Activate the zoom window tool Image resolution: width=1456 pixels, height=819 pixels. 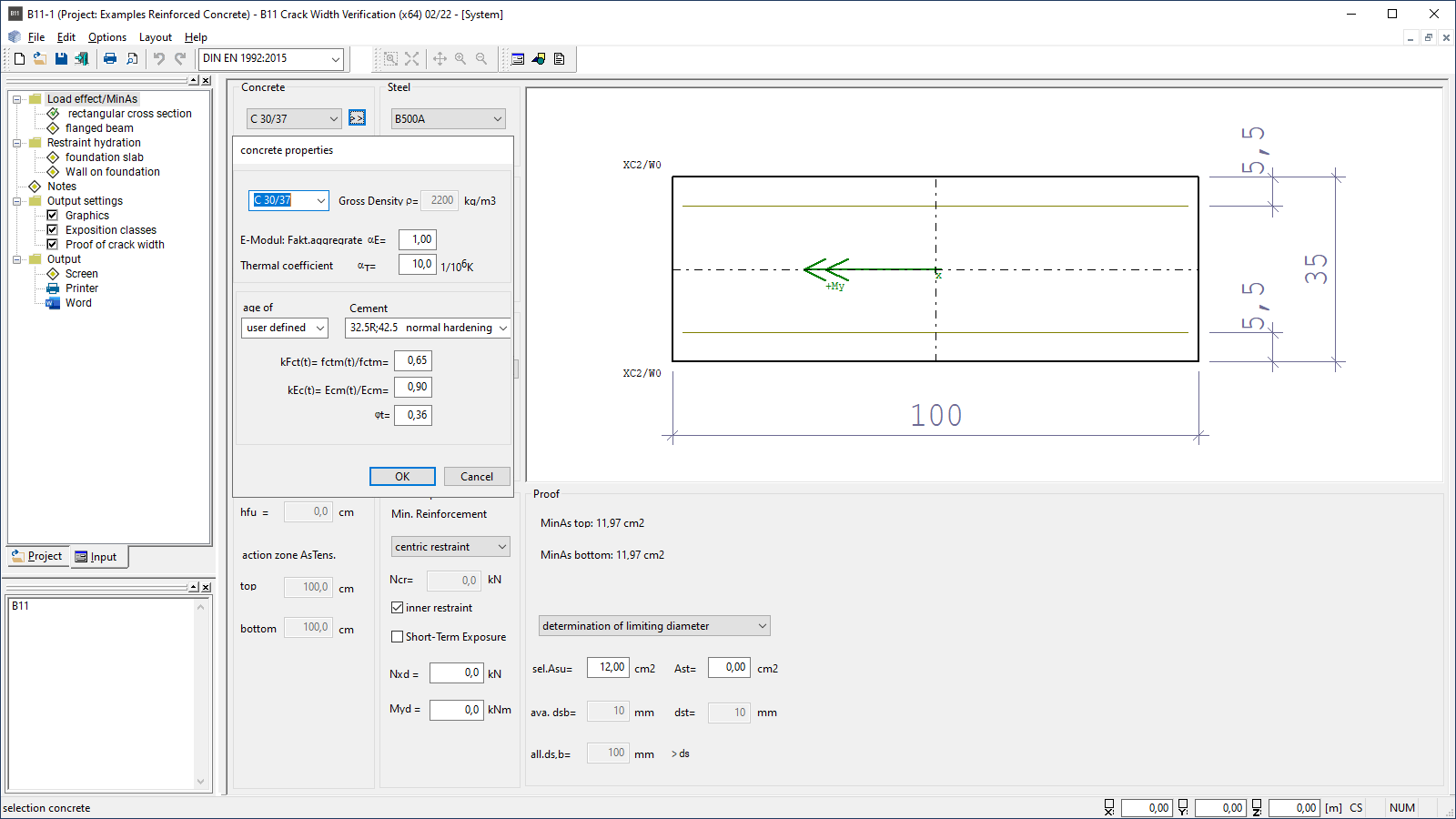tap(390, 58)
